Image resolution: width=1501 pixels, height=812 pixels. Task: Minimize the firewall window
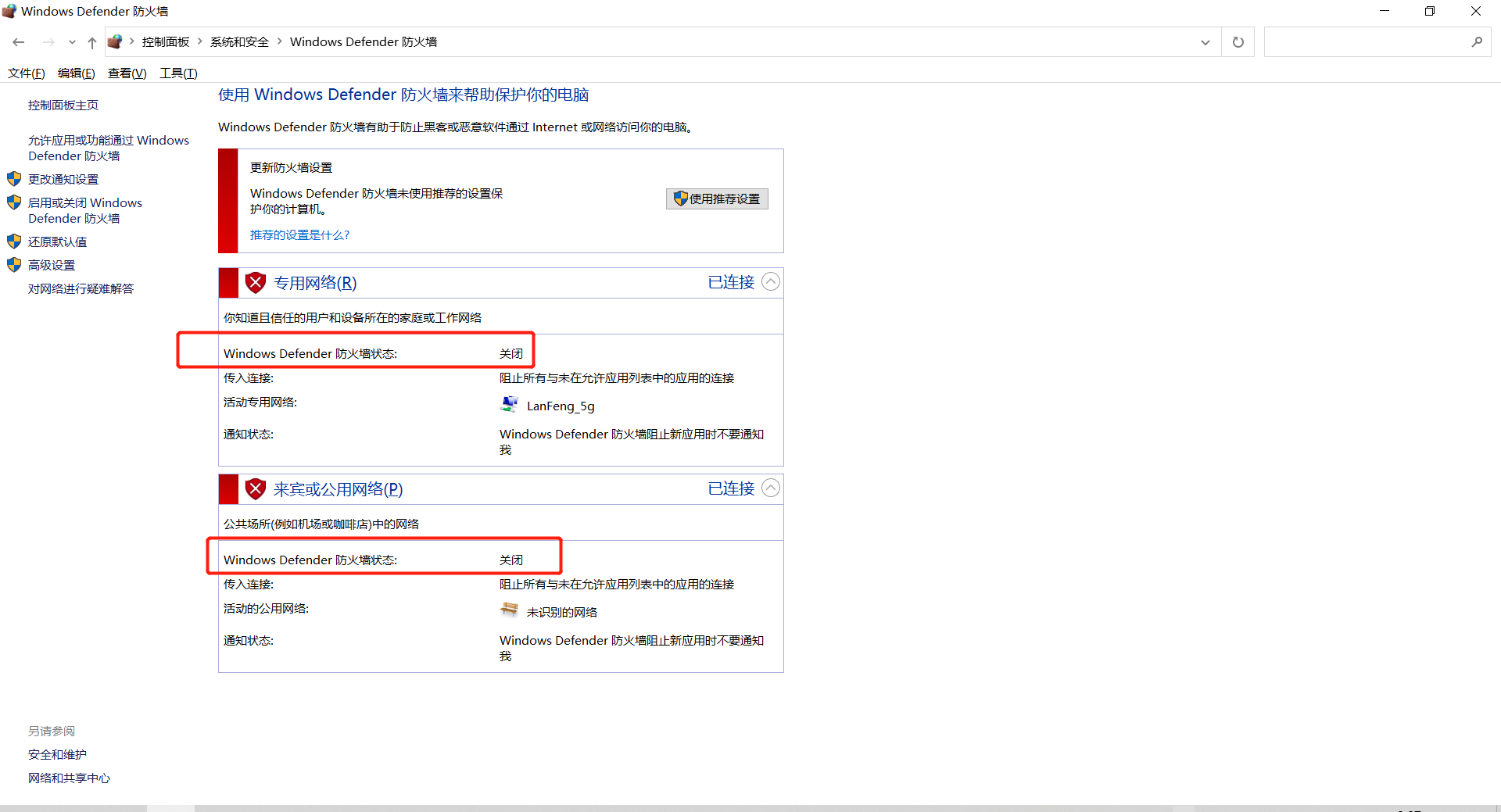1385,11
